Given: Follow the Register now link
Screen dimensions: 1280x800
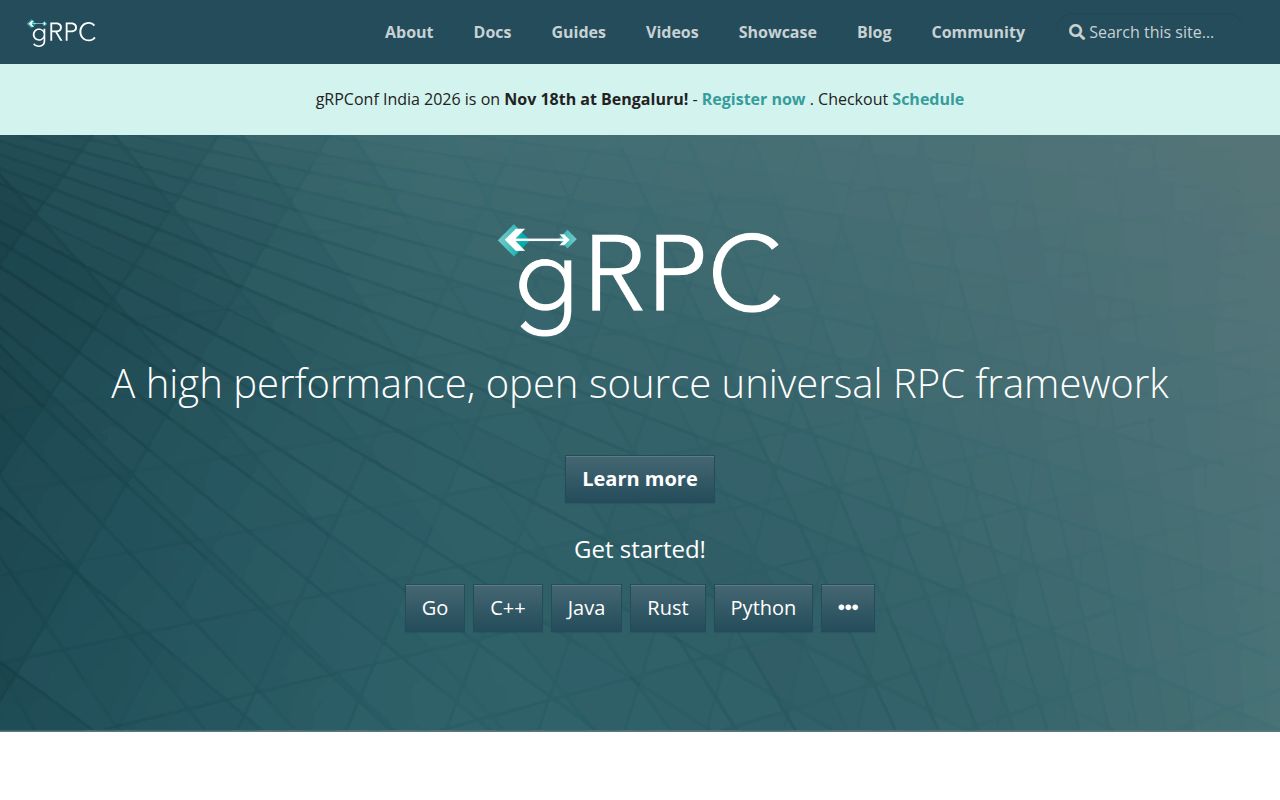Looking at the screenshot, I should [753, 99].
